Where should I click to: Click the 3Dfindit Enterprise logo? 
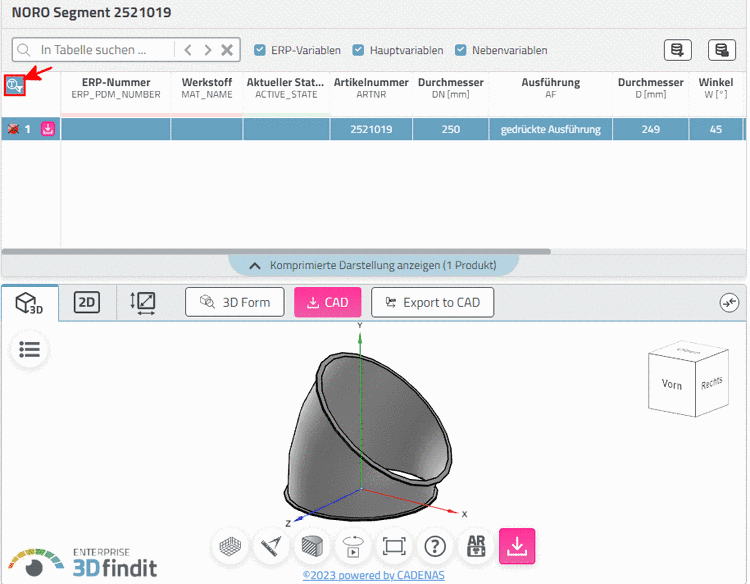click(83, 563)
